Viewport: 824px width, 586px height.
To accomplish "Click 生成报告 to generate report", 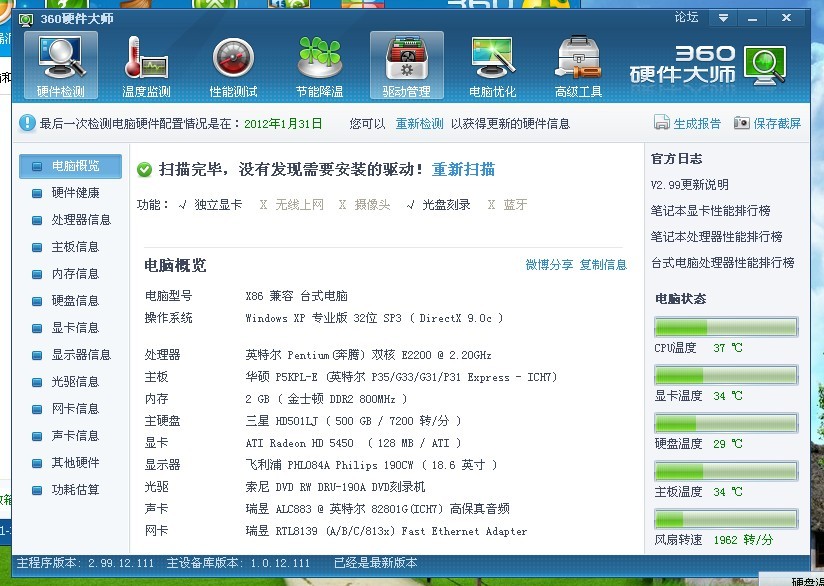I will [x=697, y=124].
